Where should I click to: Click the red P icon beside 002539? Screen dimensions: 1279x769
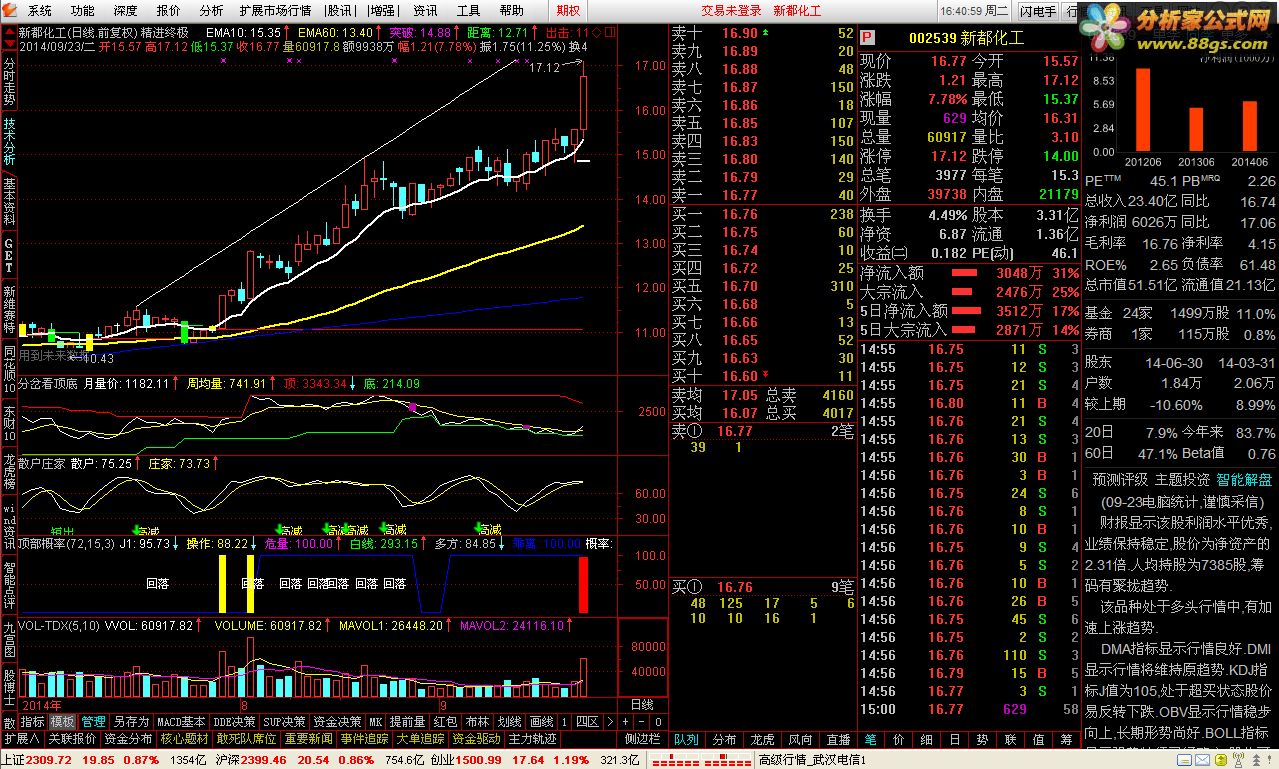coord(868,37)
